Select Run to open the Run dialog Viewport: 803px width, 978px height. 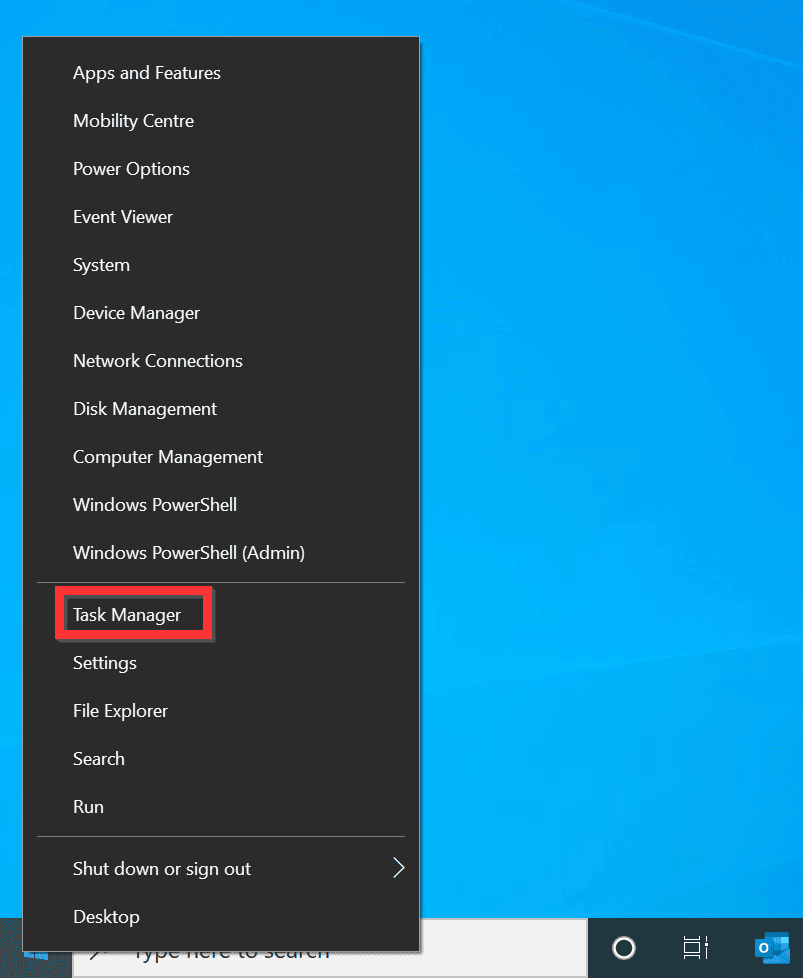pyautogui.click(x=88, y=807)
